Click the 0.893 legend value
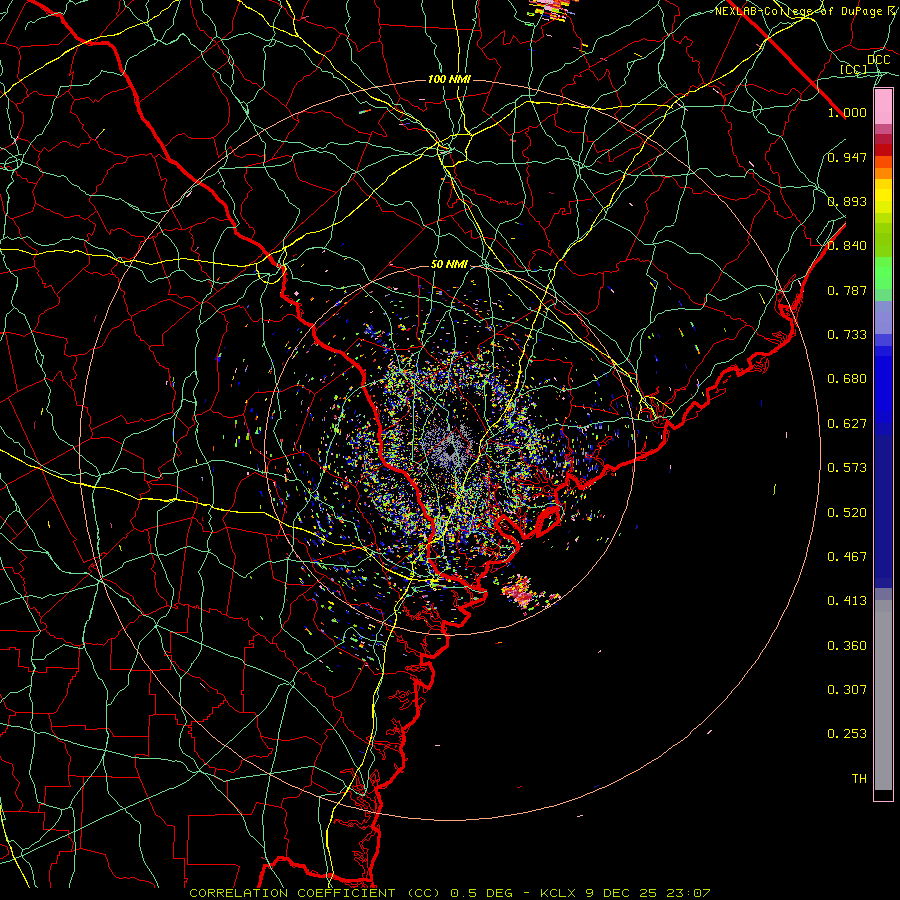Screen dimensions: 900x900 point(847,201)
